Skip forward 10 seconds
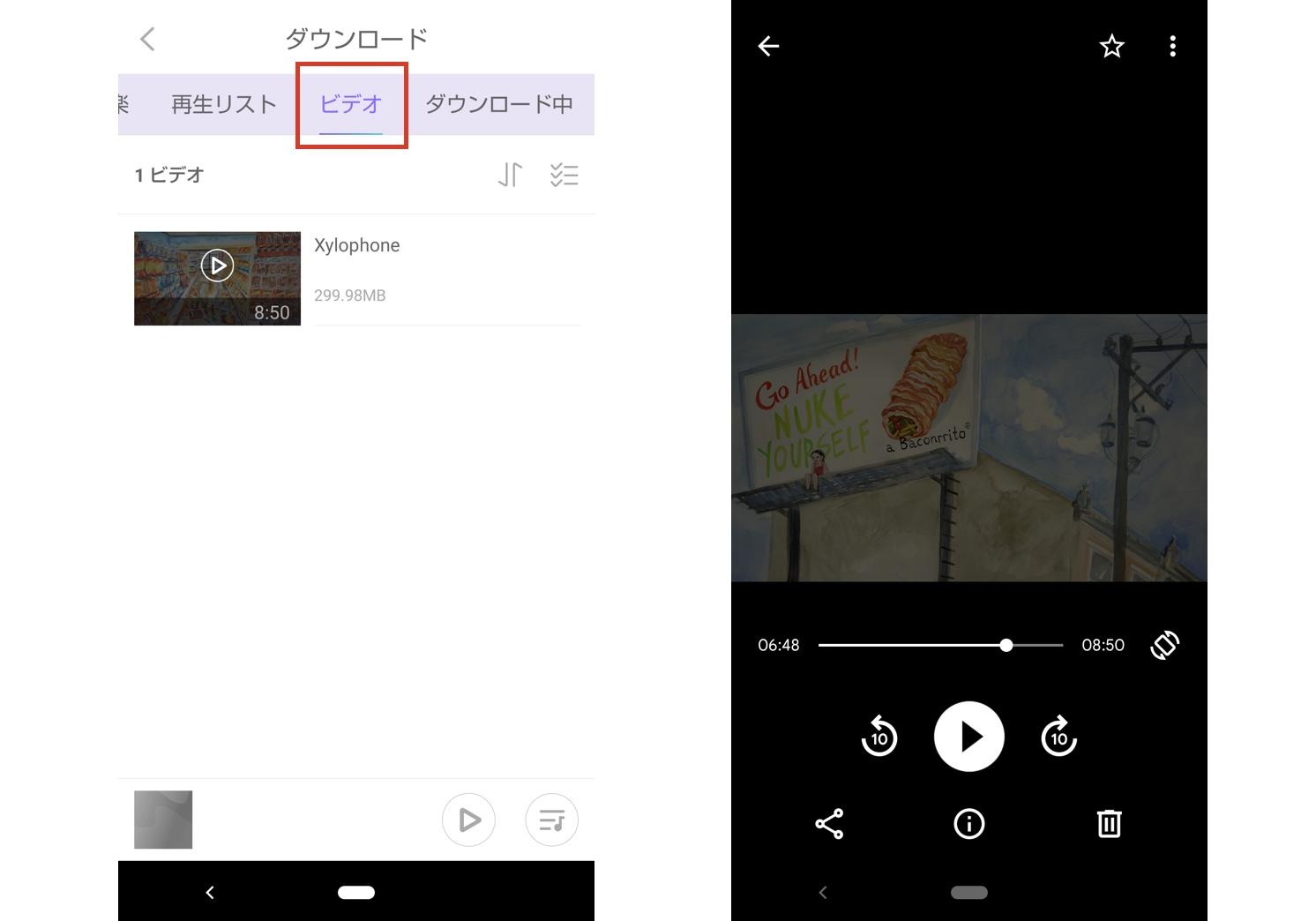The image size is (1316, 921). click(1059, 737)
